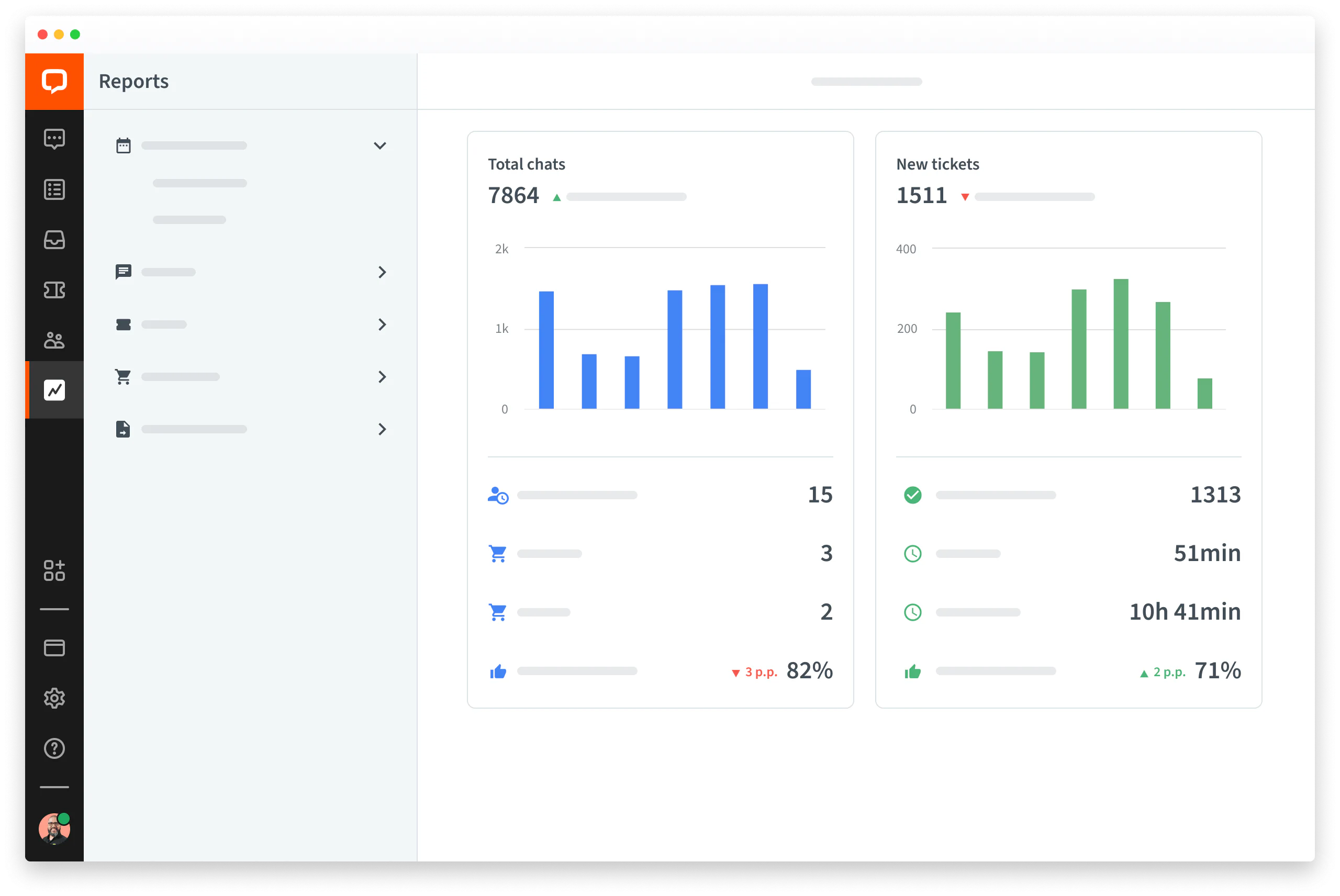Collapse the date range filter section

click(379, 145)
